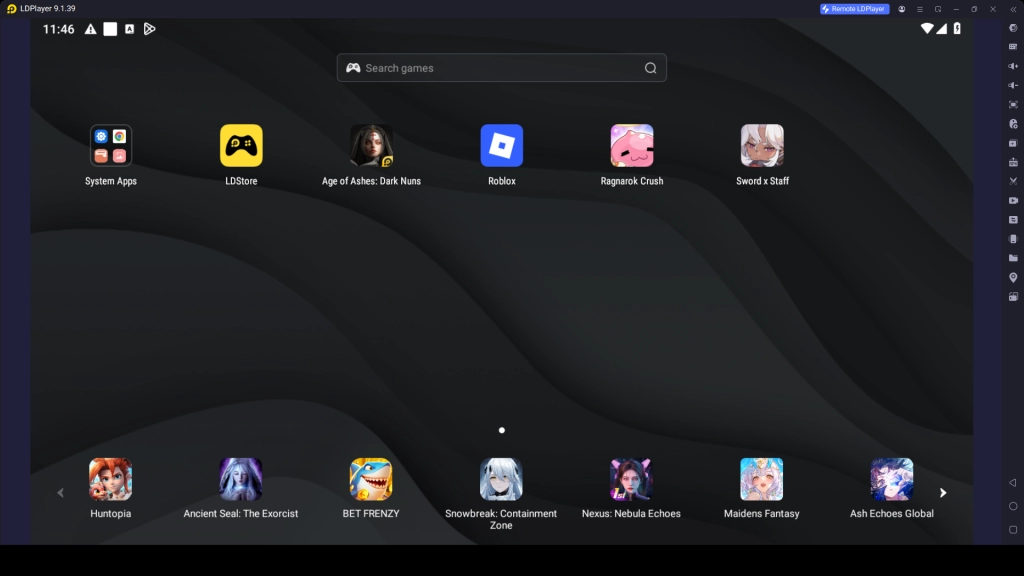The image size is (1024, 576).
Task: Open the LDPlayer hamburger menu
Action: [920, 9]
